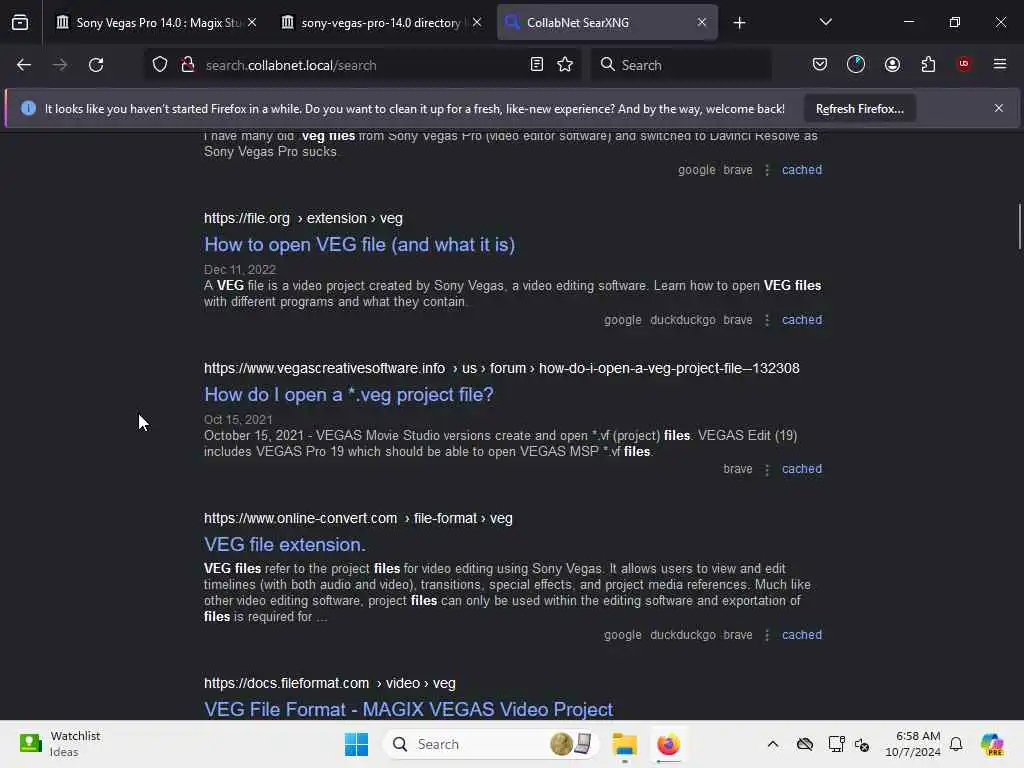1024x768 pixels.
Task: Show hidden tray icons chevron
Action: click(773, 744)
